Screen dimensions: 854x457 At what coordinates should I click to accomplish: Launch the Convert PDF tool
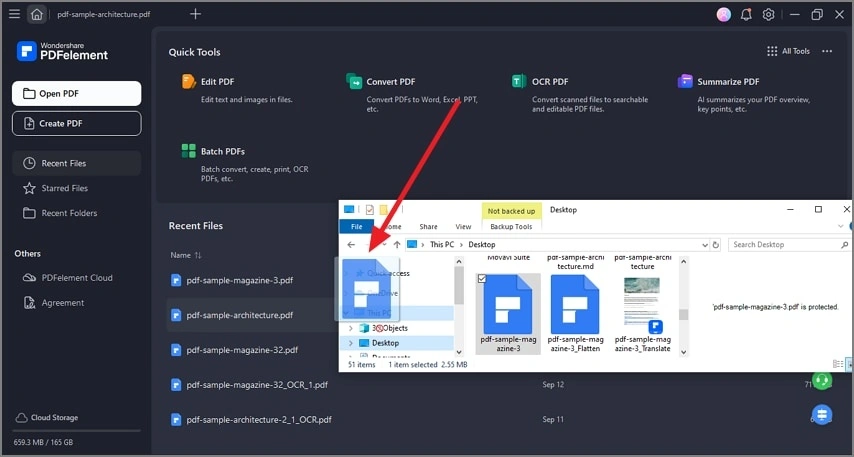click(392, 81)
